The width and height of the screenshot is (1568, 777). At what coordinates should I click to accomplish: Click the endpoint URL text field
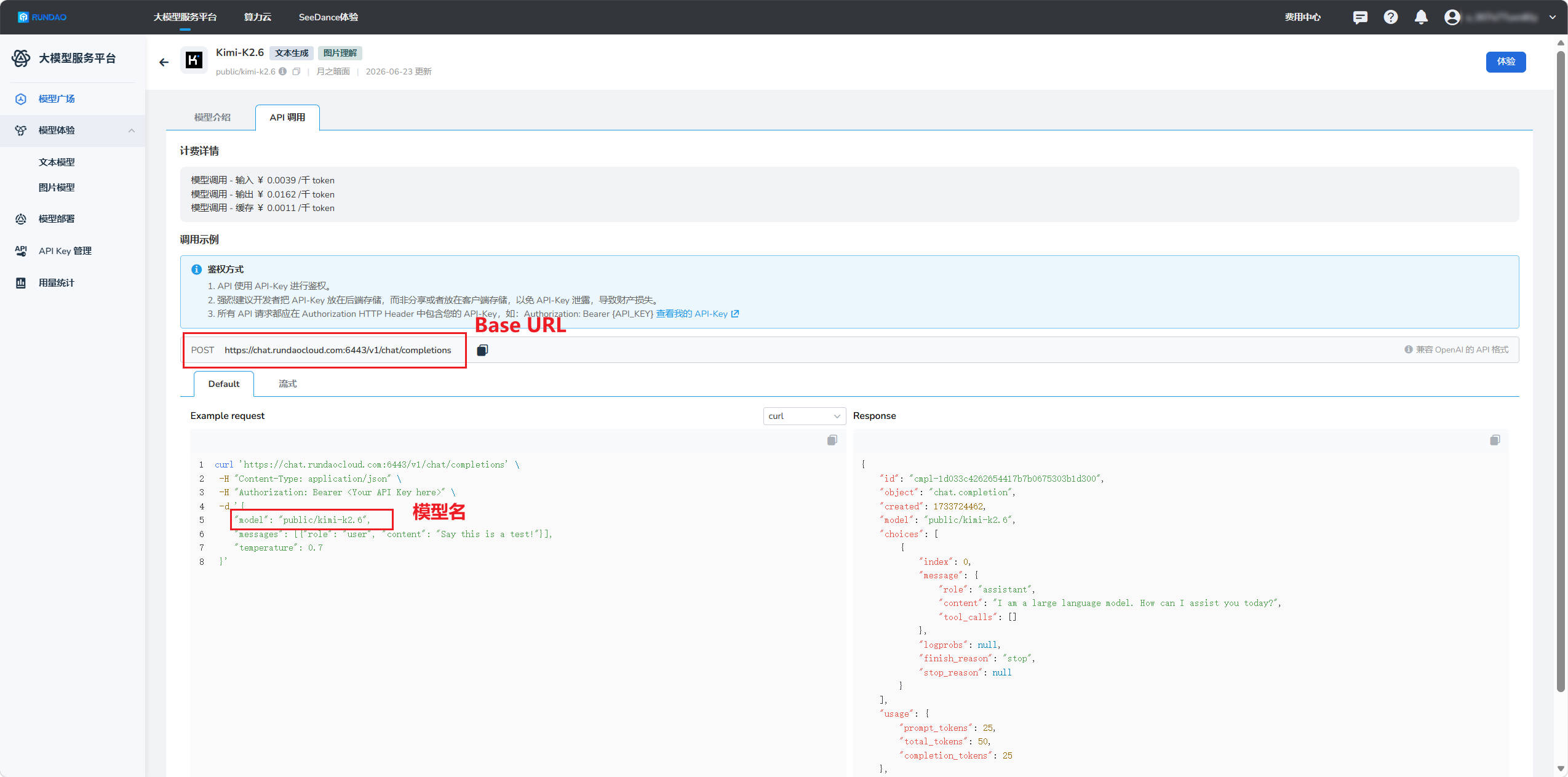tap(338, 350)
